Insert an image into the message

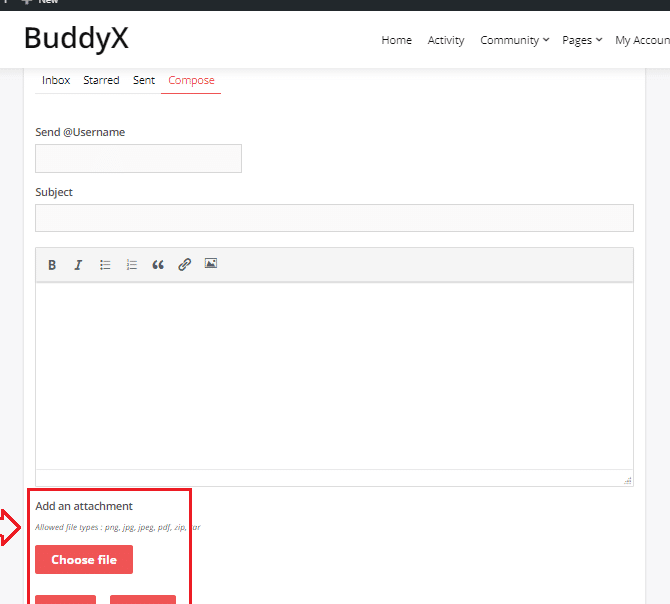[211, 264]
